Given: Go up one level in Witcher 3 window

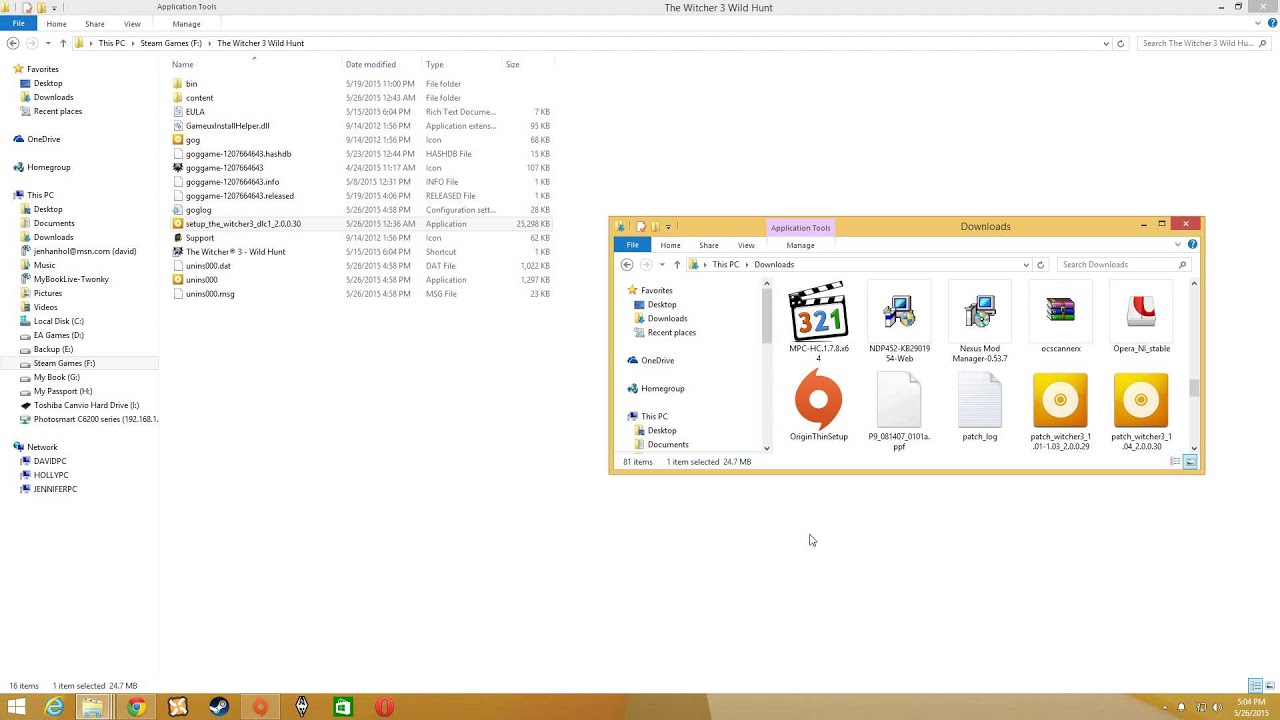Looking at the screenshot, I should pyautogui.click(x=63, y=43).
